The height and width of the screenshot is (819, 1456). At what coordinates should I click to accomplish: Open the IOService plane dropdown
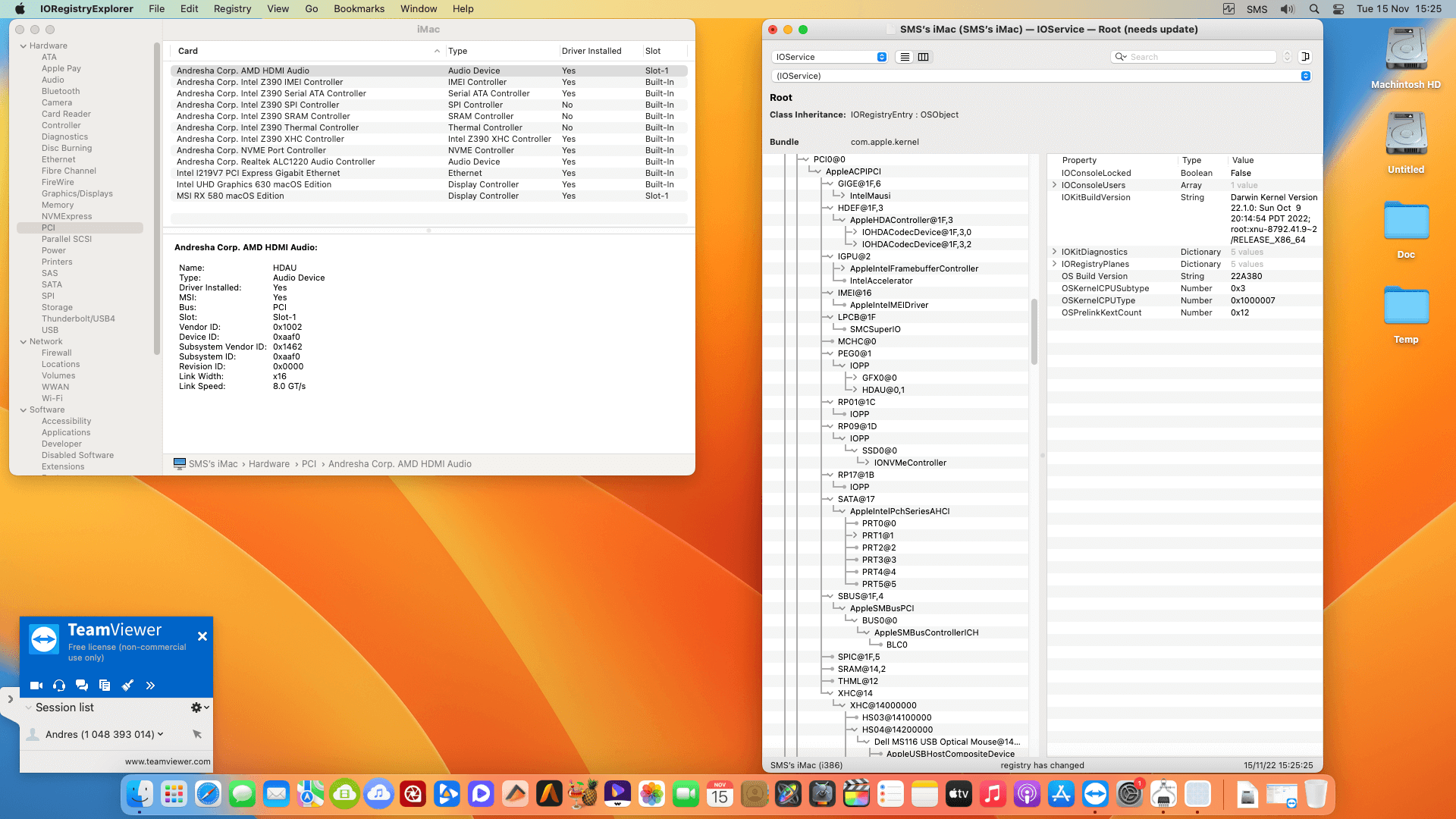(830, 57)
